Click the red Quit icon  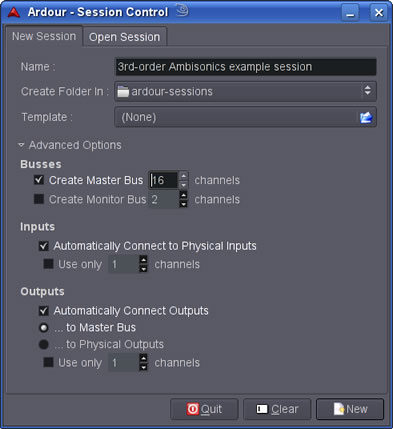pos(193,409)
